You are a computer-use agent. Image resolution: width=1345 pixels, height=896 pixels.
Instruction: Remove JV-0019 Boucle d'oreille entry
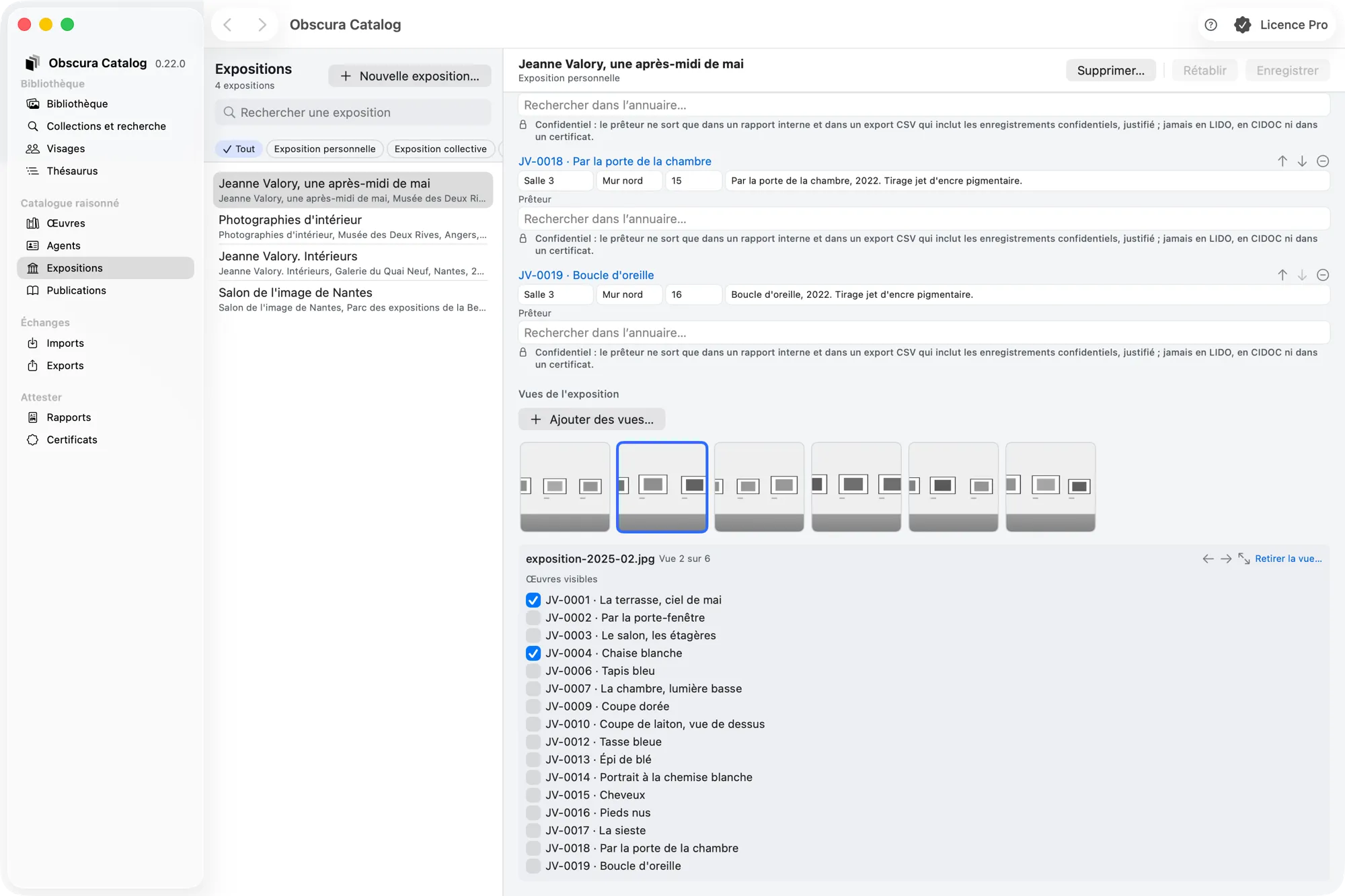coord(1322,275)
